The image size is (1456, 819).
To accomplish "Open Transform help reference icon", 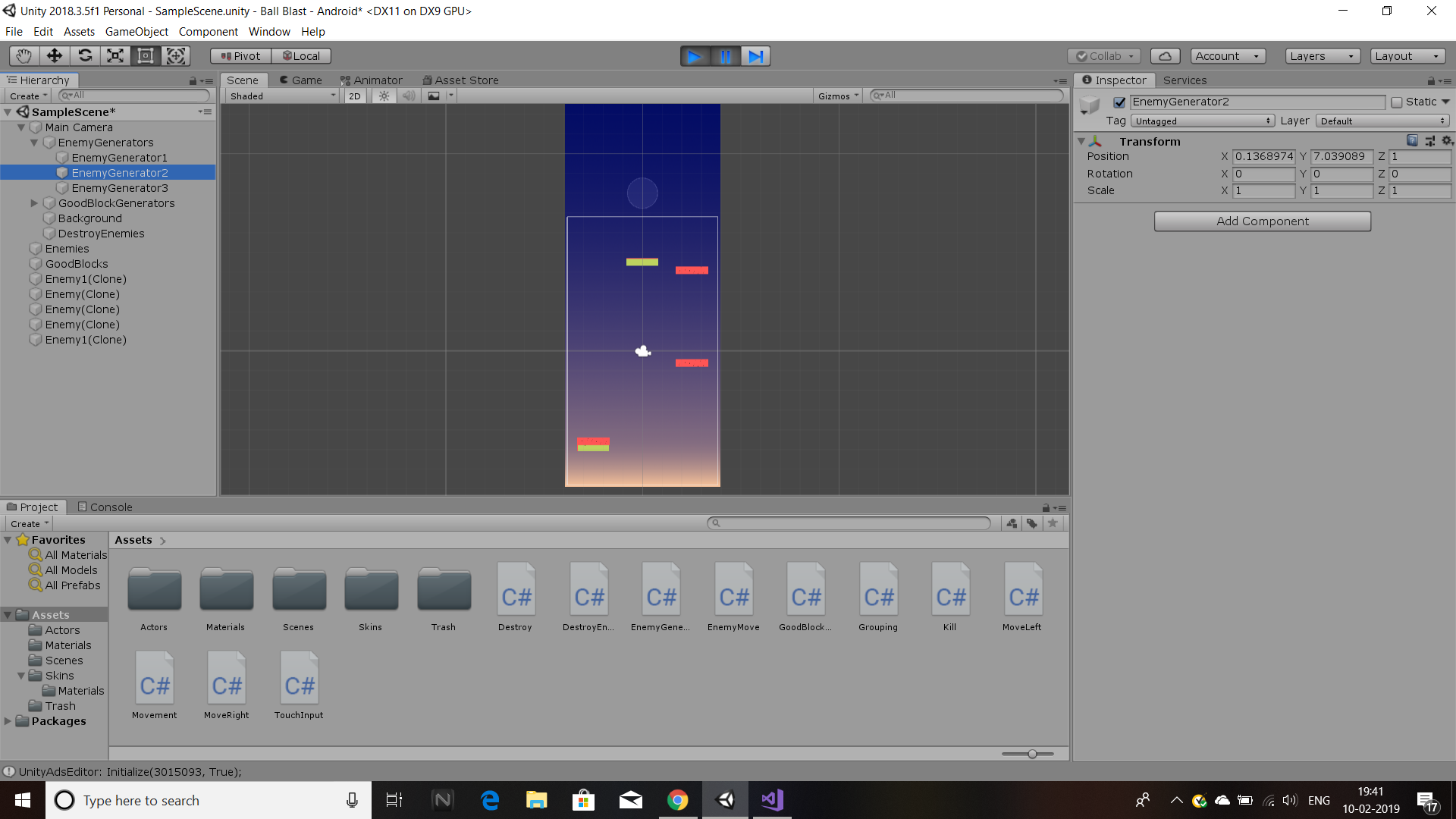I will click(1412, 141).
